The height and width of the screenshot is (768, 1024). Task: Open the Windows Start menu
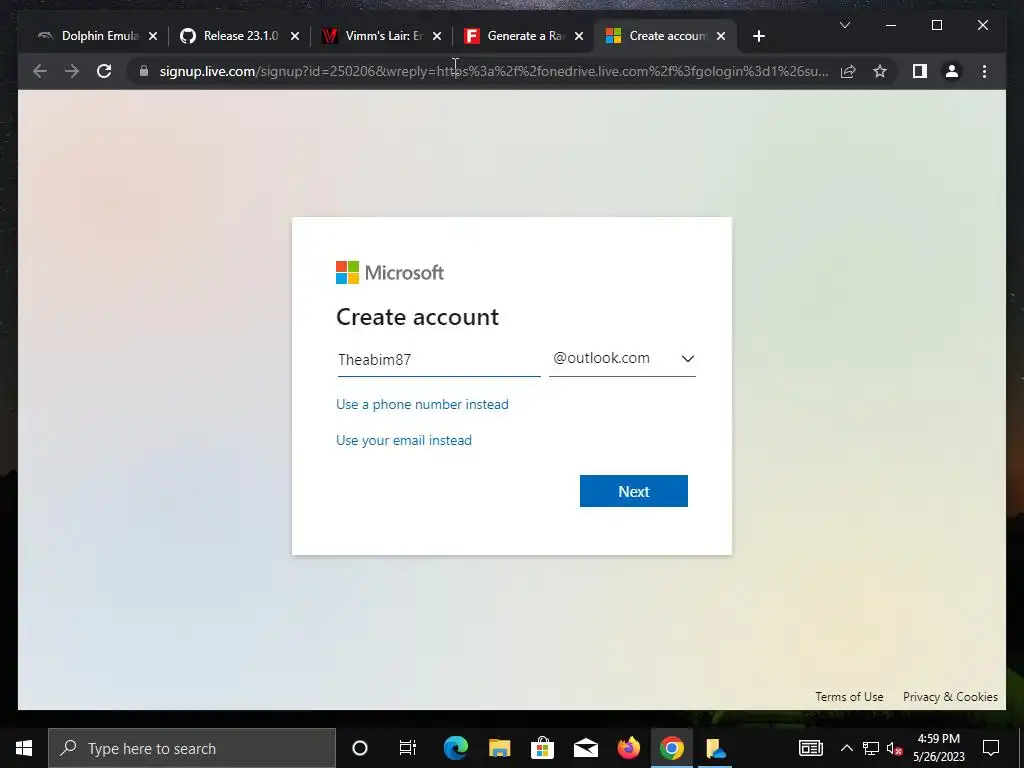(x=24, y=748)
